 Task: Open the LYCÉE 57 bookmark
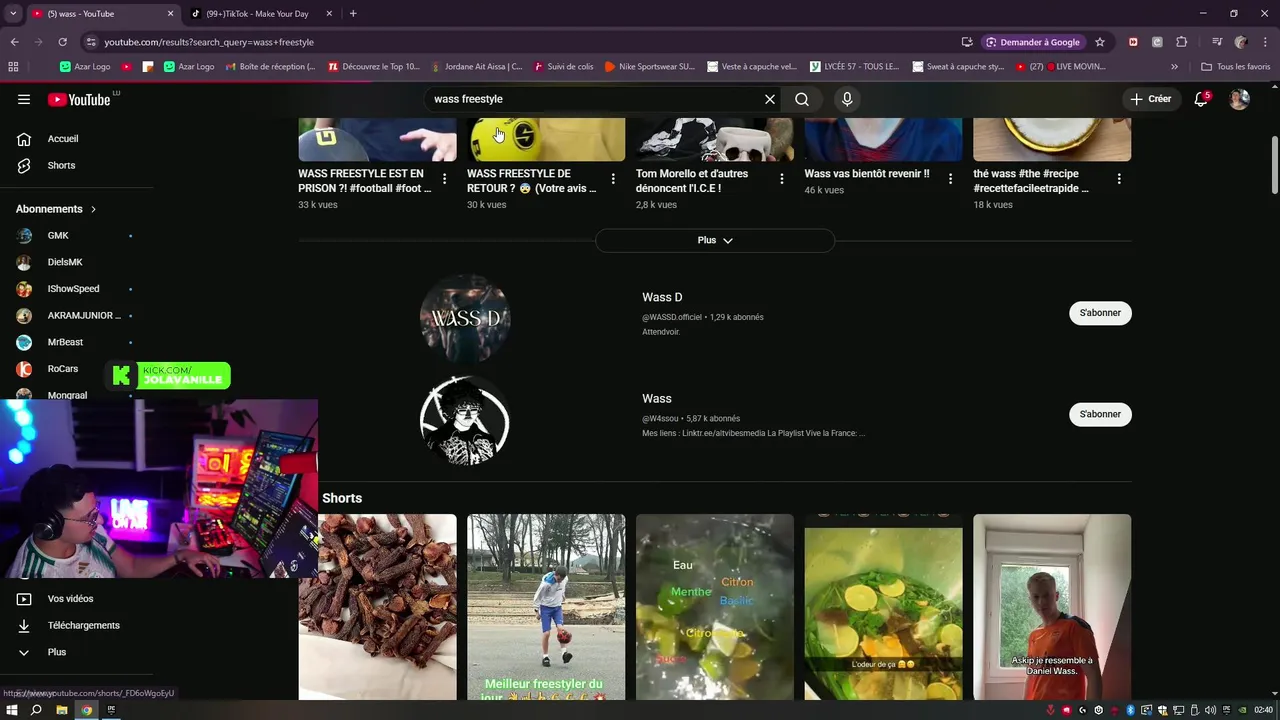point(854,67)
